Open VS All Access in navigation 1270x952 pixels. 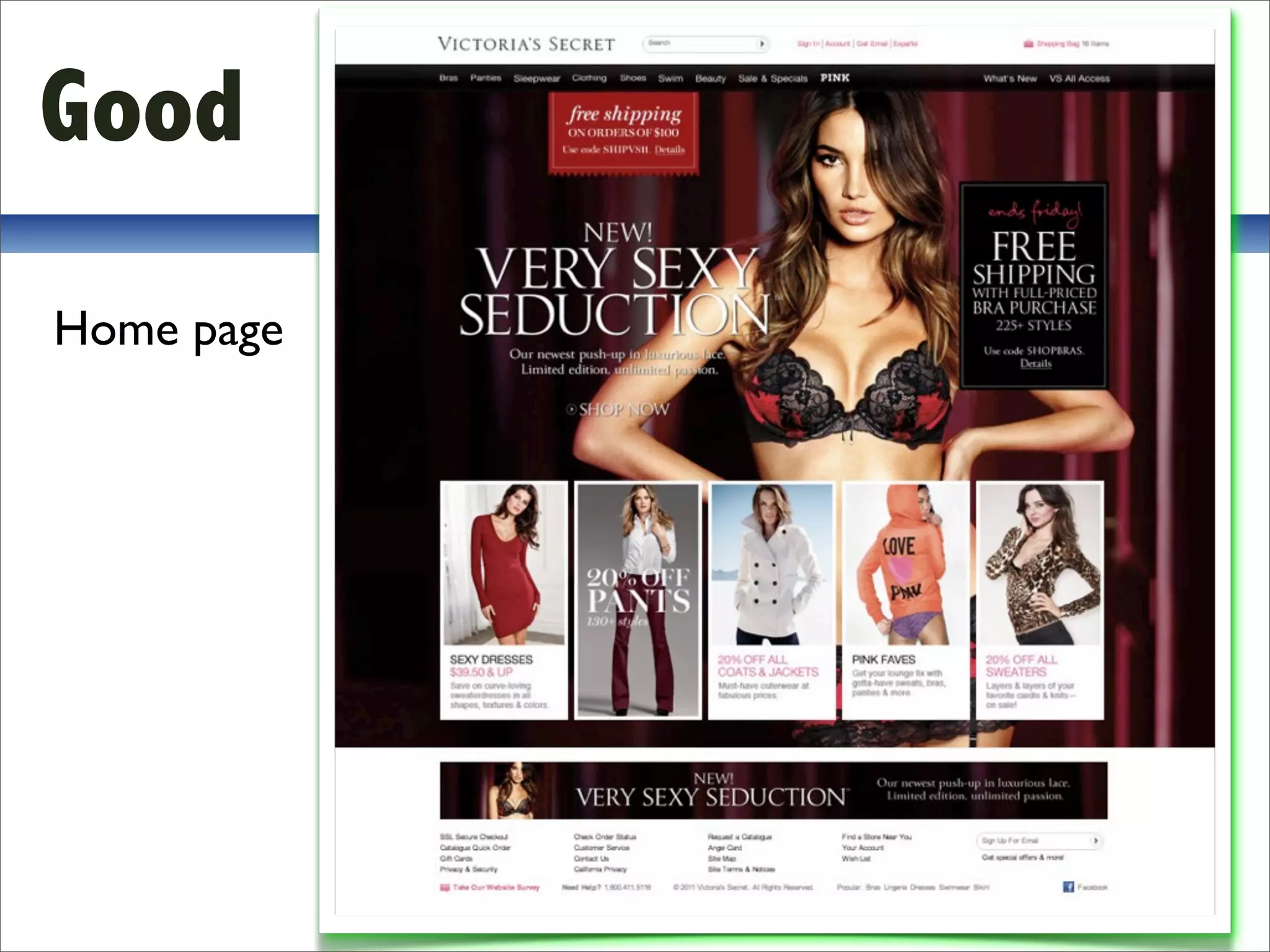(x=1080, y=79)
